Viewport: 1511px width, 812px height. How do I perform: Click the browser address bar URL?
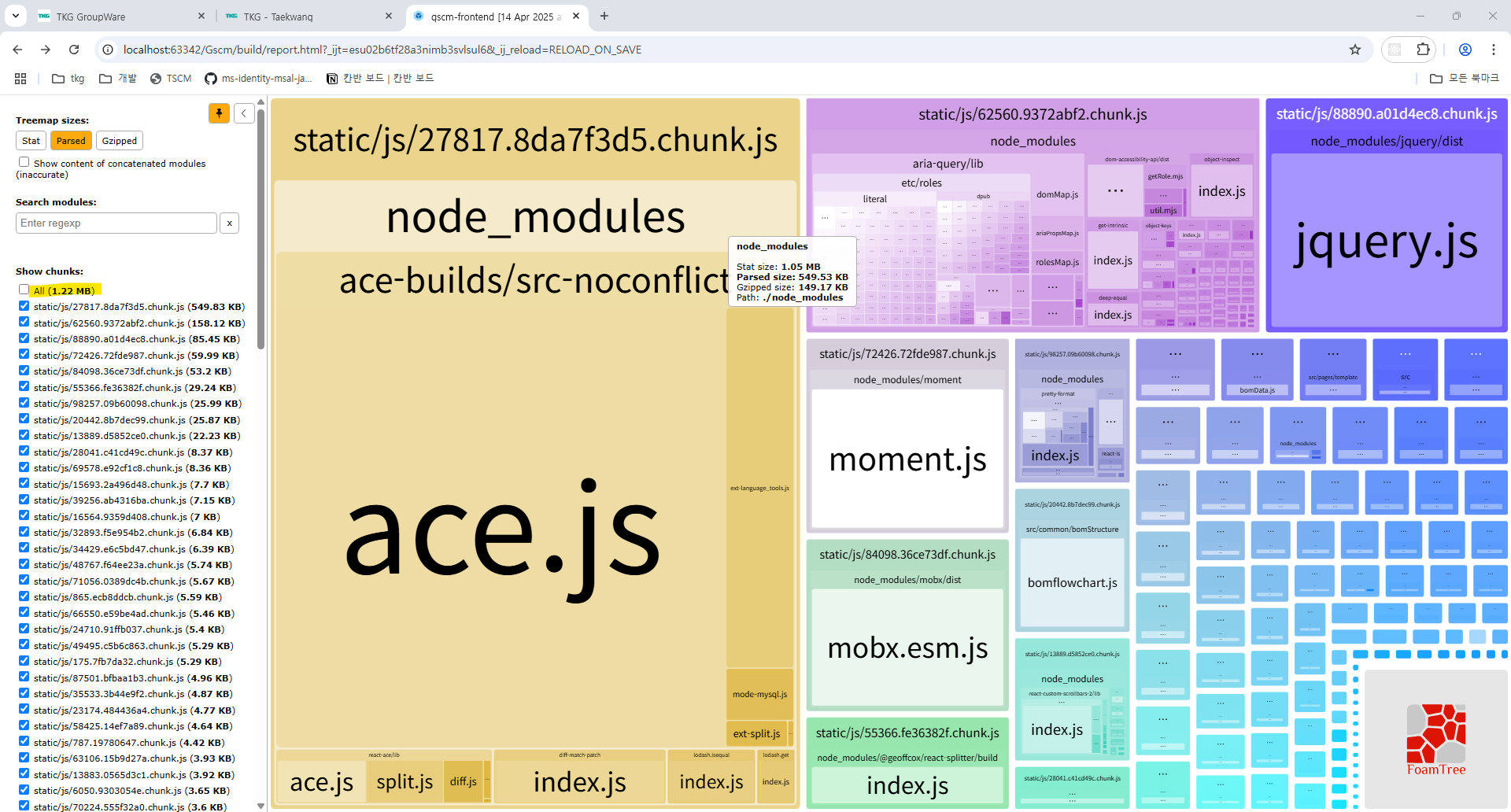point(382,50)
